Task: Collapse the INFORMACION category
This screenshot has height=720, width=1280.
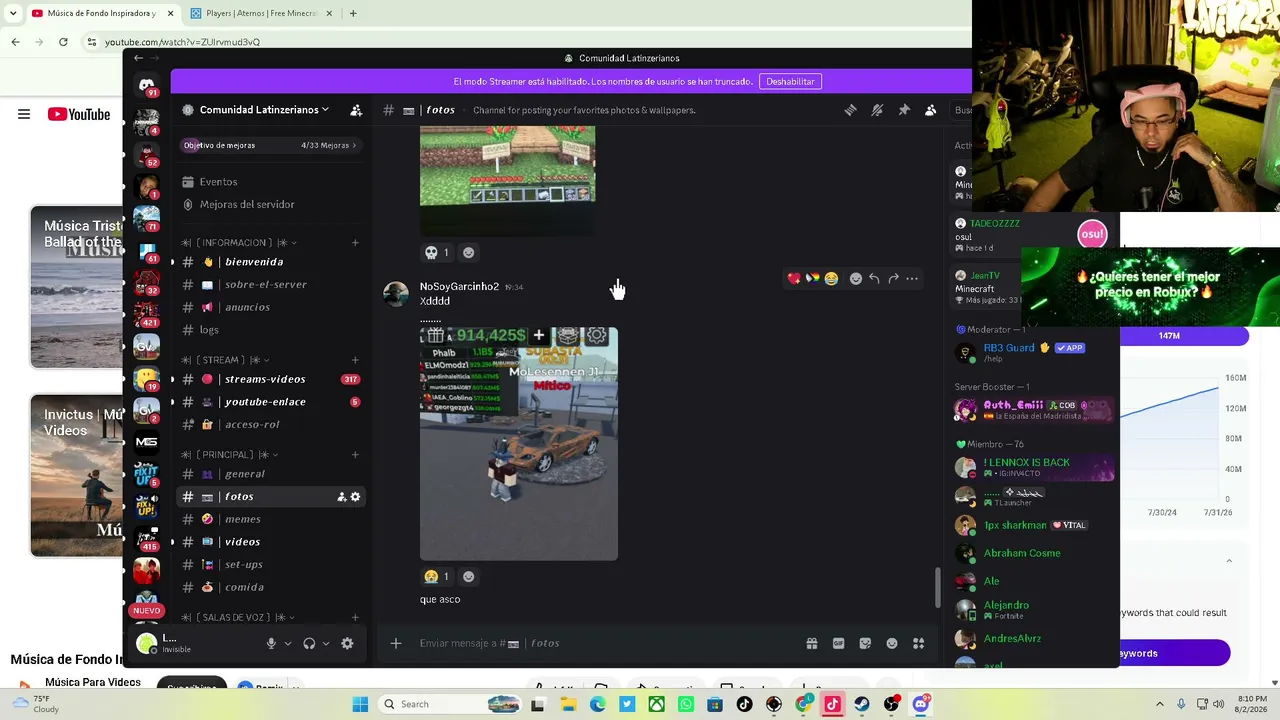Action: click(240, 243)
